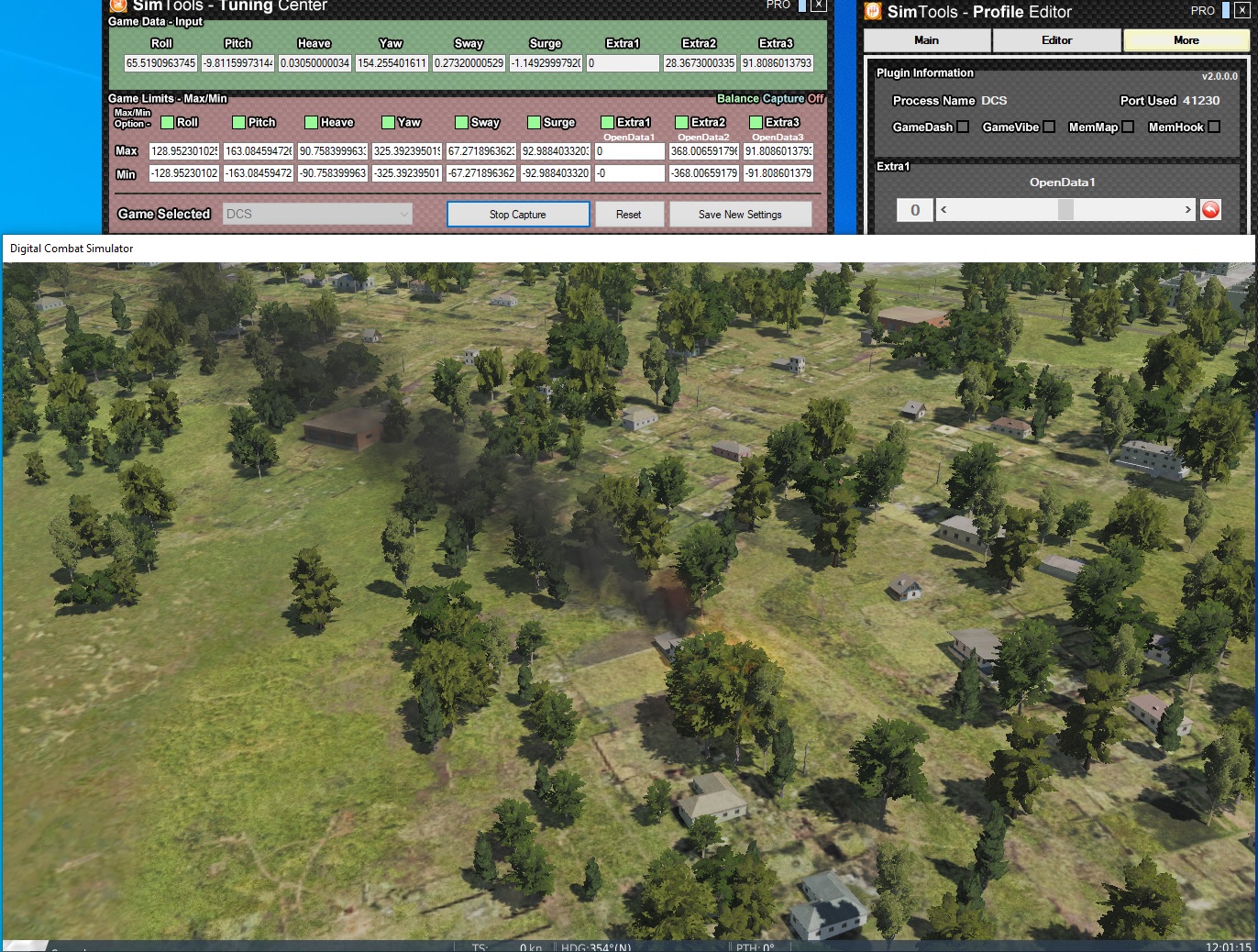Toggle the Surge Max/Min option checkbox
This screenshot has width=1258, height=952.
coord(534,122)
